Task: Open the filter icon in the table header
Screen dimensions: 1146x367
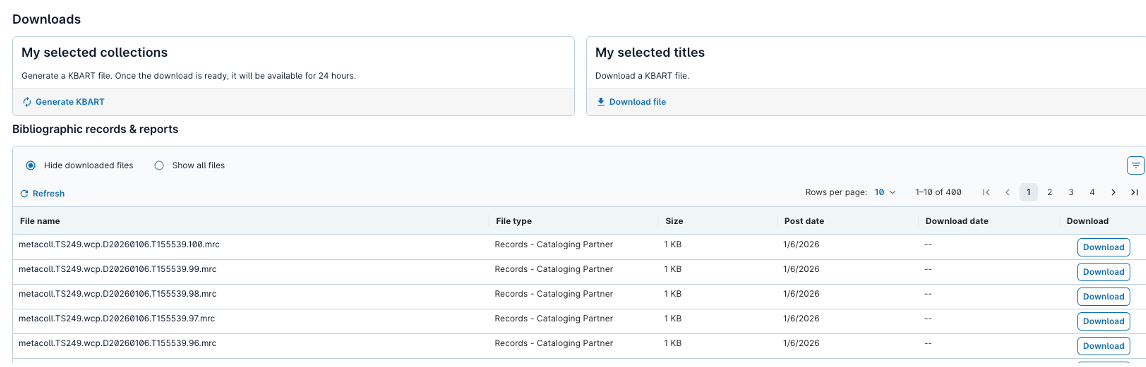Action: click(1136, 166)
